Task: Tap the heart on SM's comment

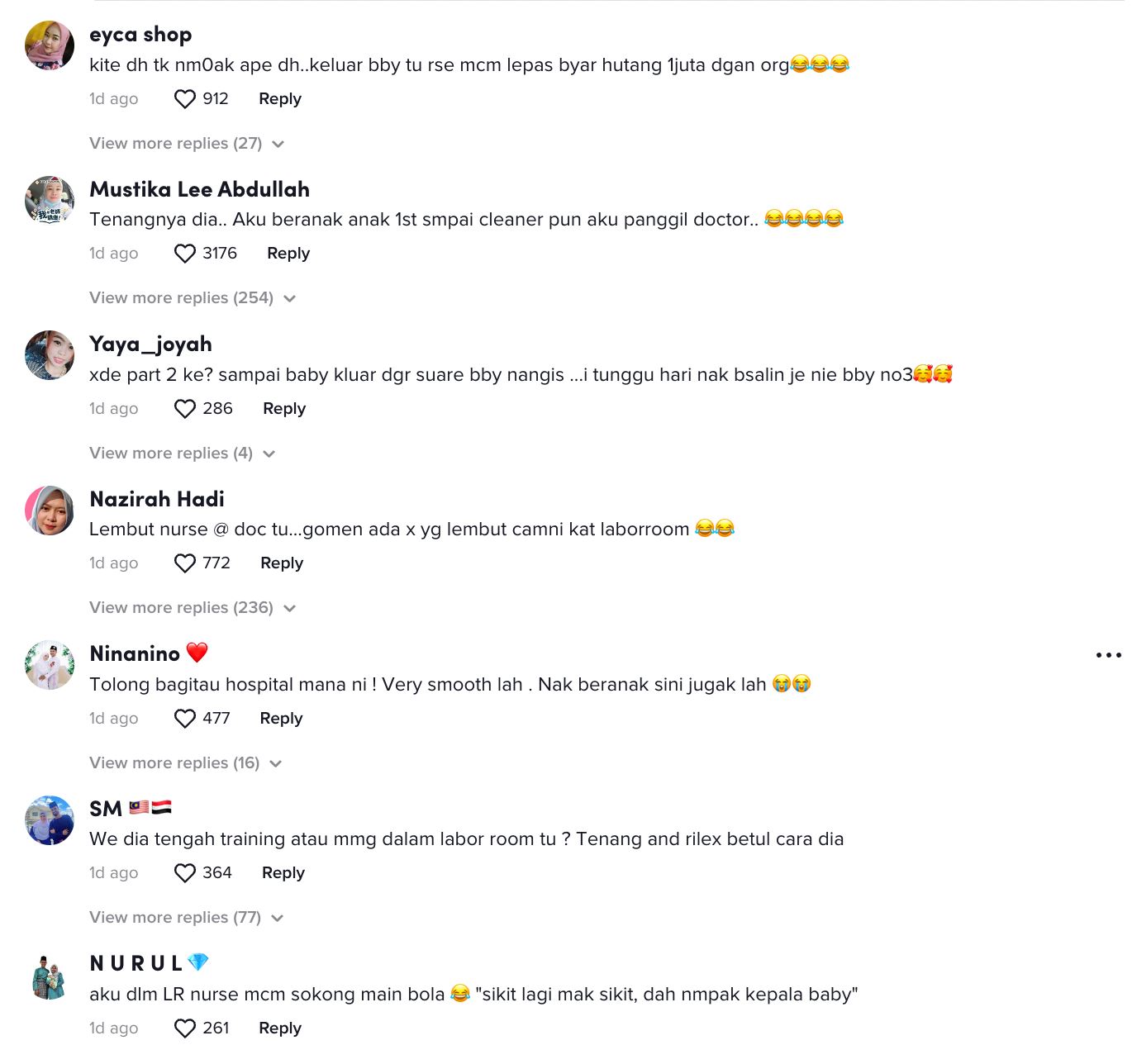Action: point(183,872)
